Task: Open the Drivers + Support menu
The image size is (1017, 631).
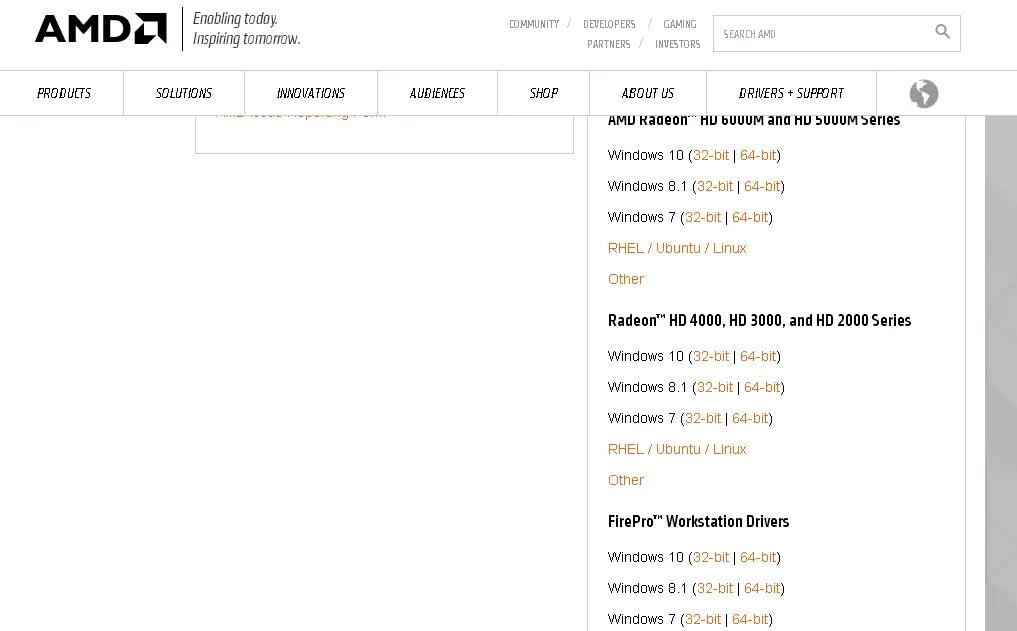Action: click(791, 93)
